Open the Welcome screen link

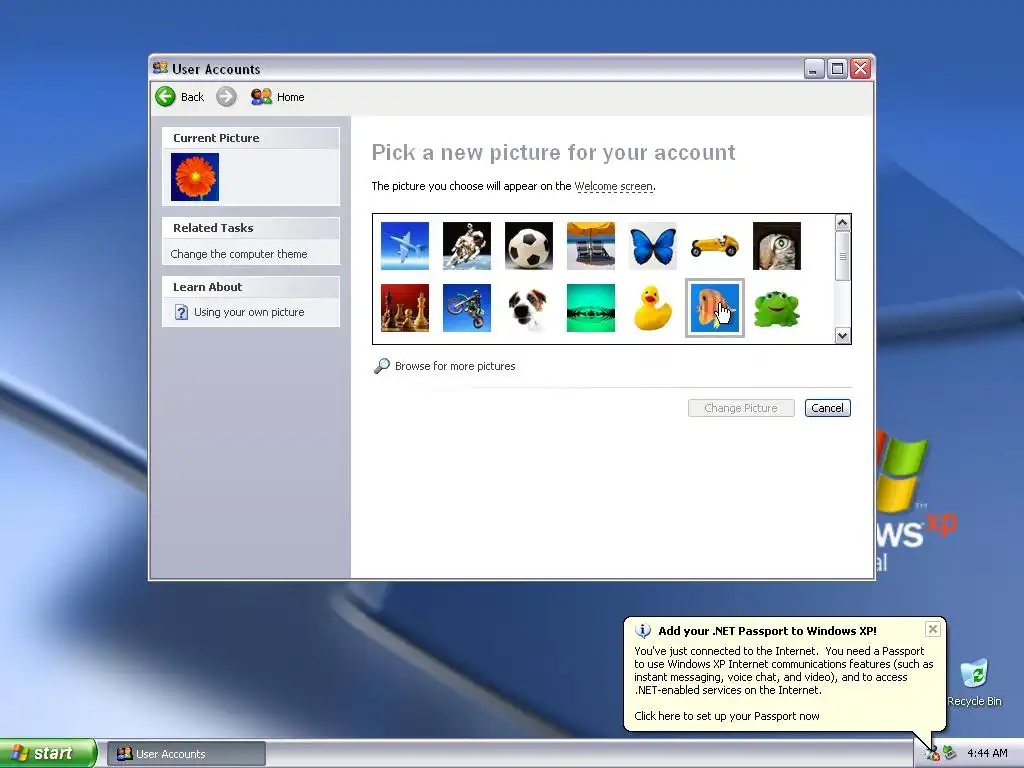[613, 186]
